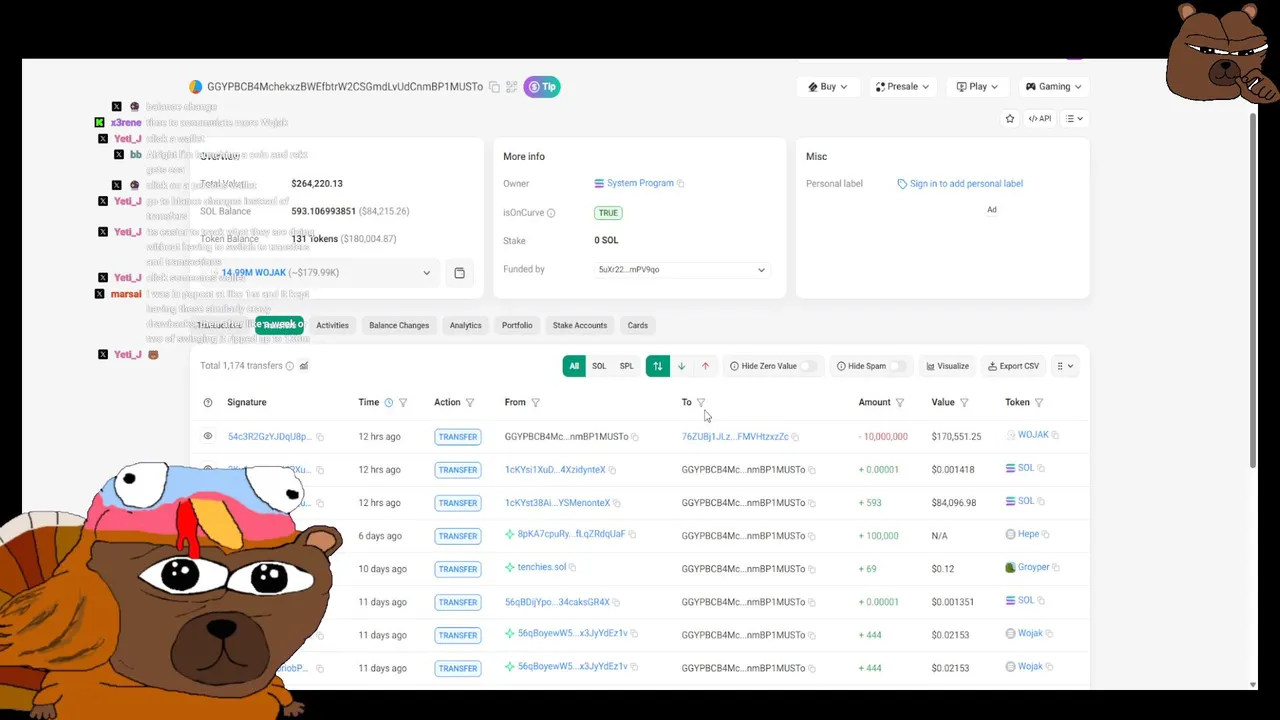Filter to outgoing transfers with red up arrow
The height and width of the screenshot is (720, 1280).
point(705,366)
